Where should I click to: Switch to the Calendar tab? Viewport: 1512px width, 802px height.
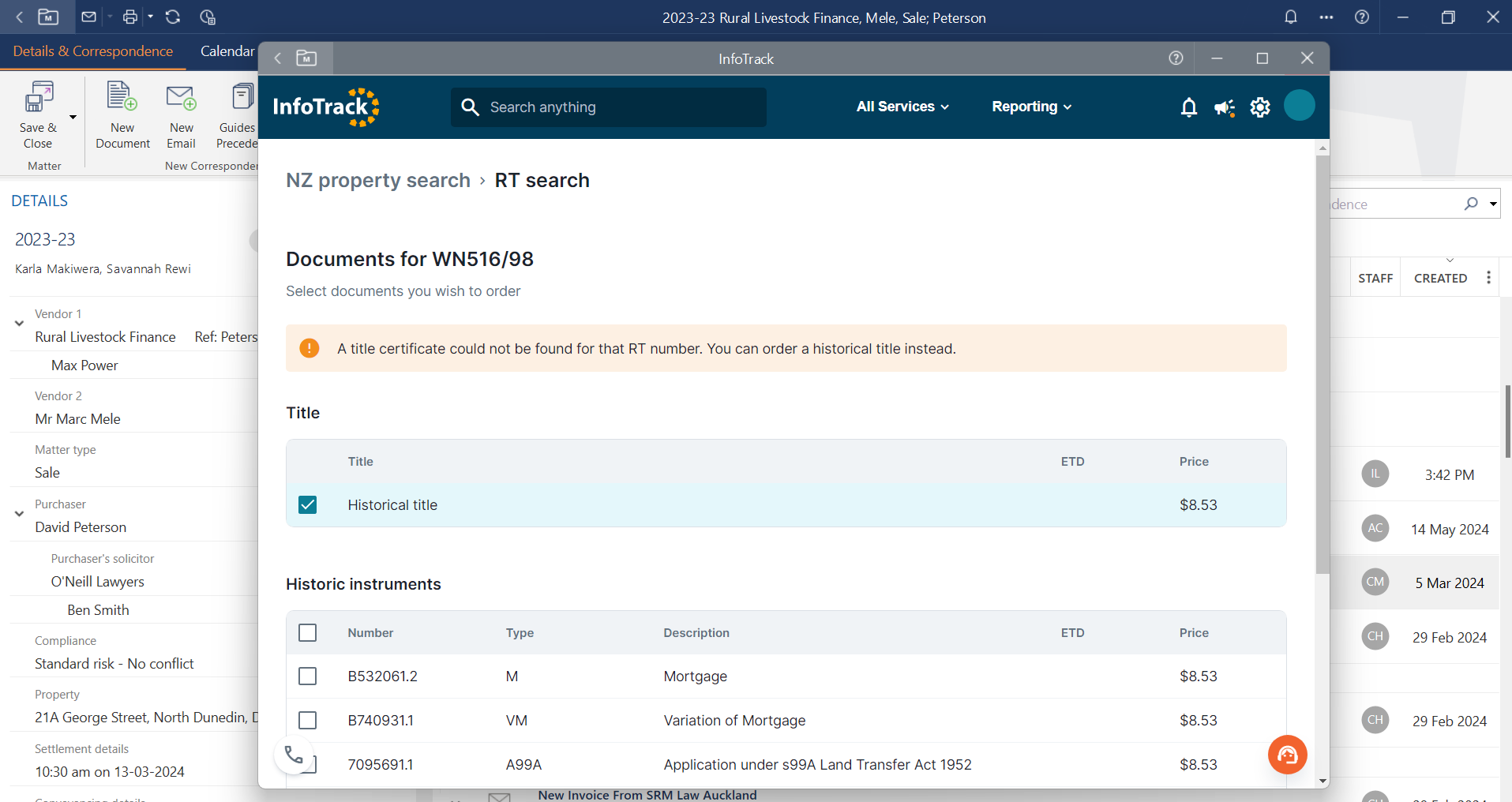pyautogui.click(x=227, y=51)
